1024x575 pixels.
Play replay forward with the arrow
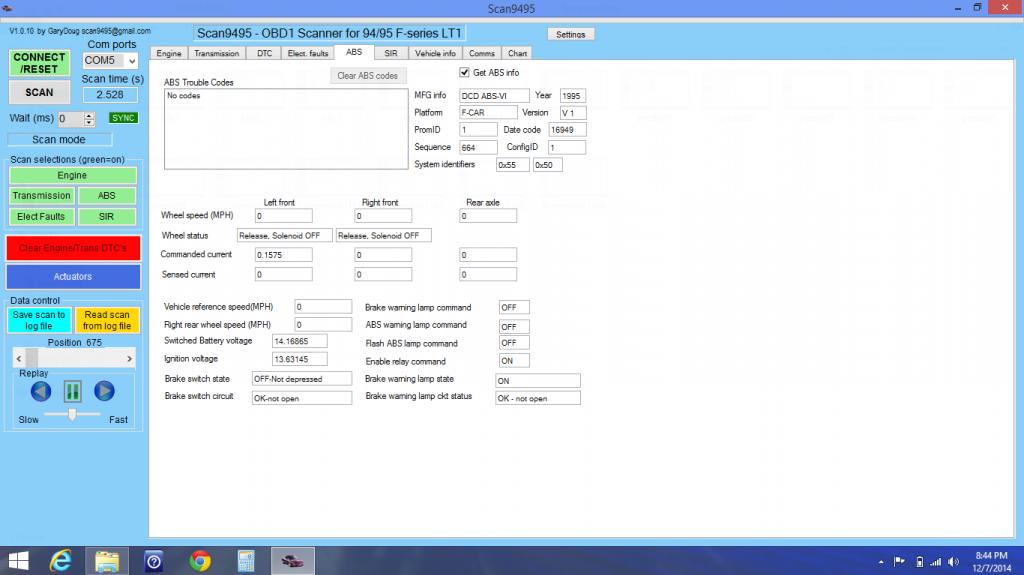[104, 391]
